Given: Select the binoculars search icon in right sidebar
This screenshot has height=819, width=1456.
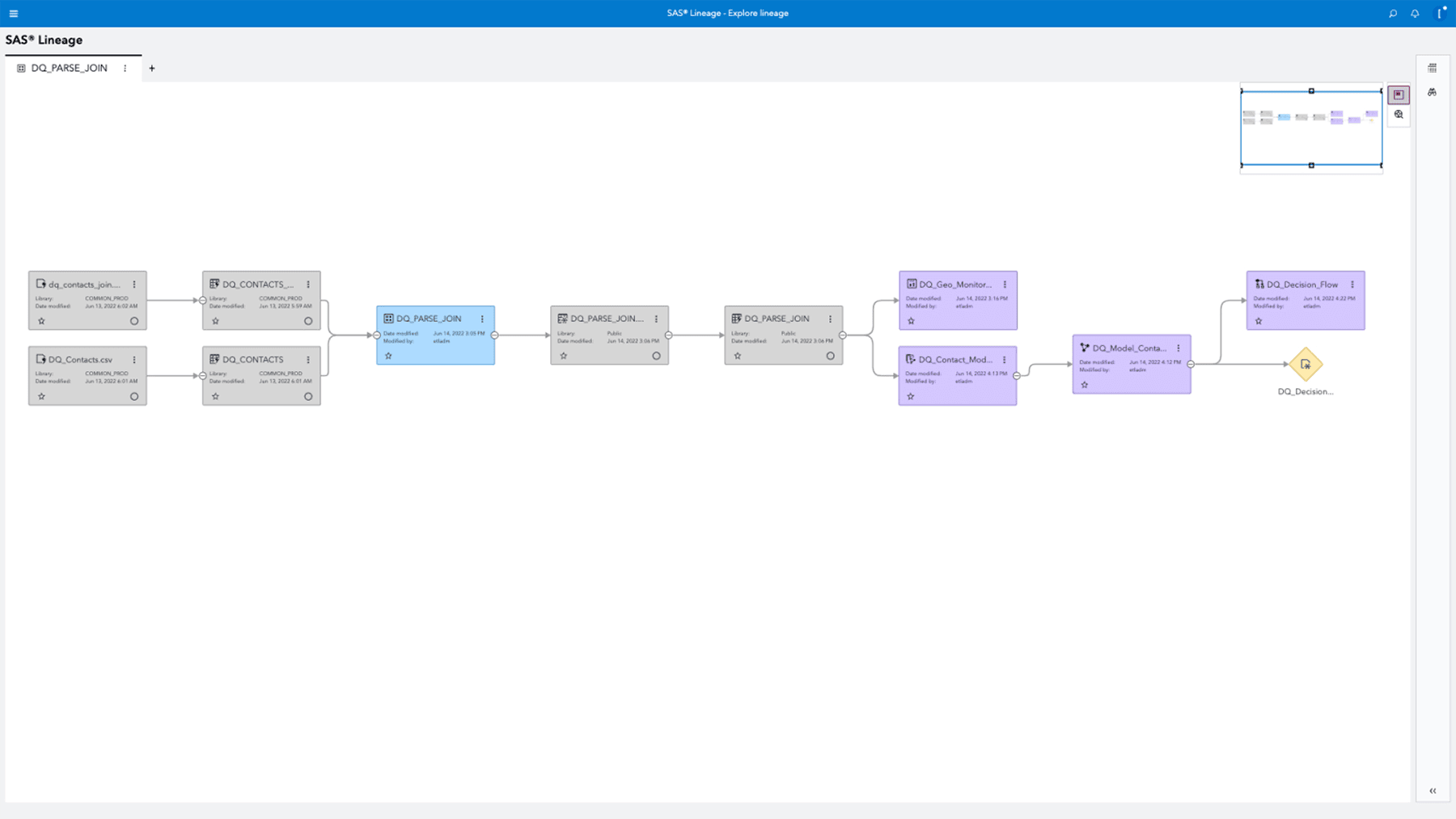Looking at the screenshot, I should pos(1432,92).
